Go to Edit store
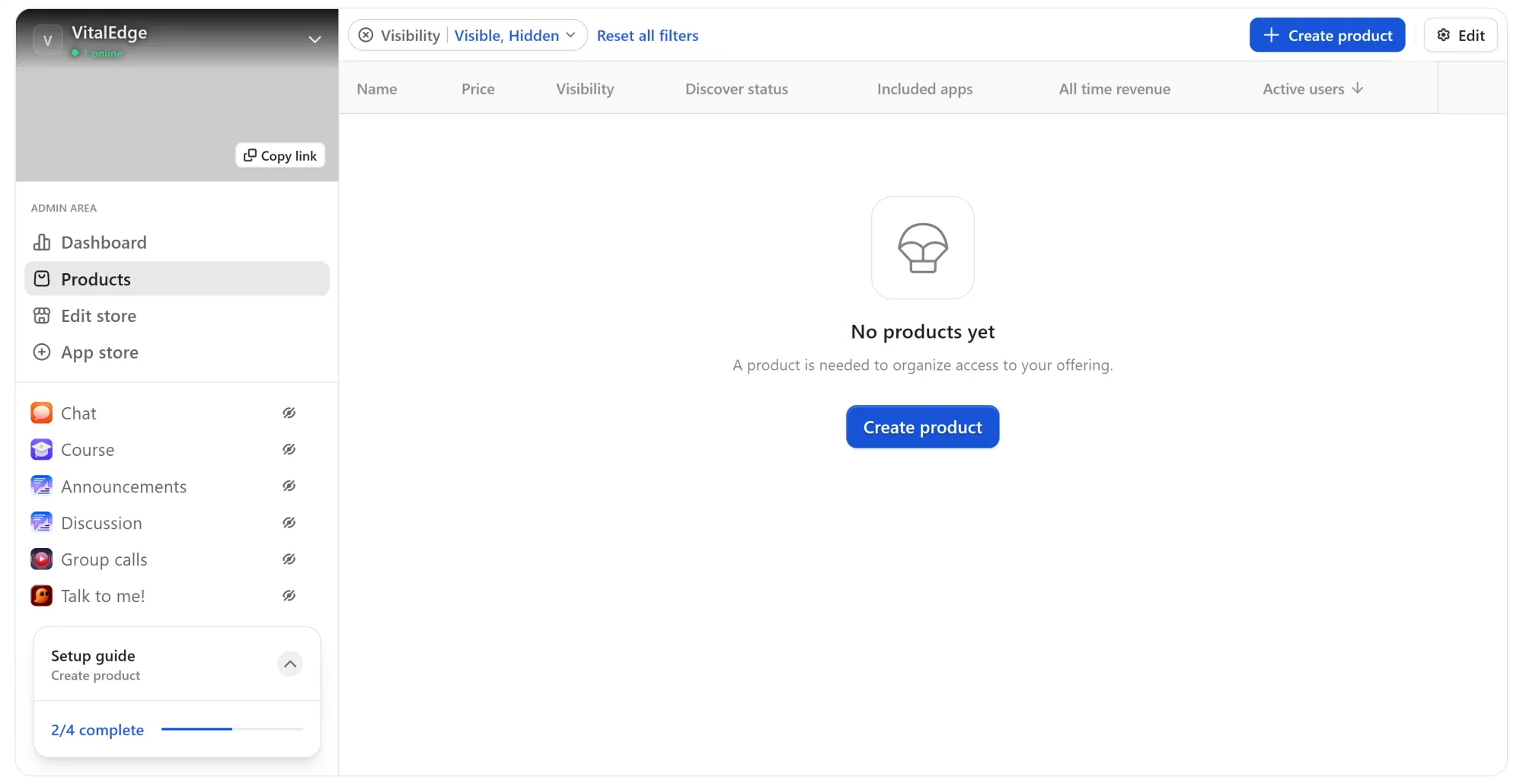Screen dimensions: 1523x784 pos(177,316)
